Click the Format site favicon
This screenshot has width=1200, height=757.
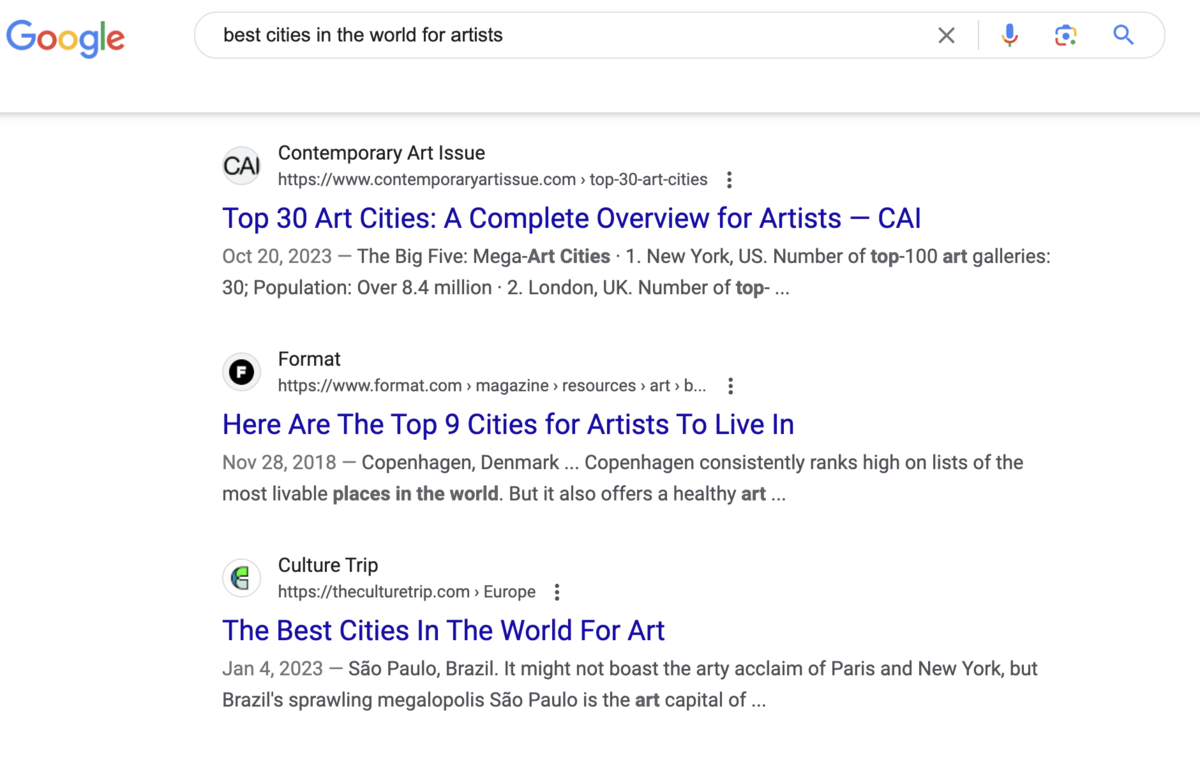[241, 372]
